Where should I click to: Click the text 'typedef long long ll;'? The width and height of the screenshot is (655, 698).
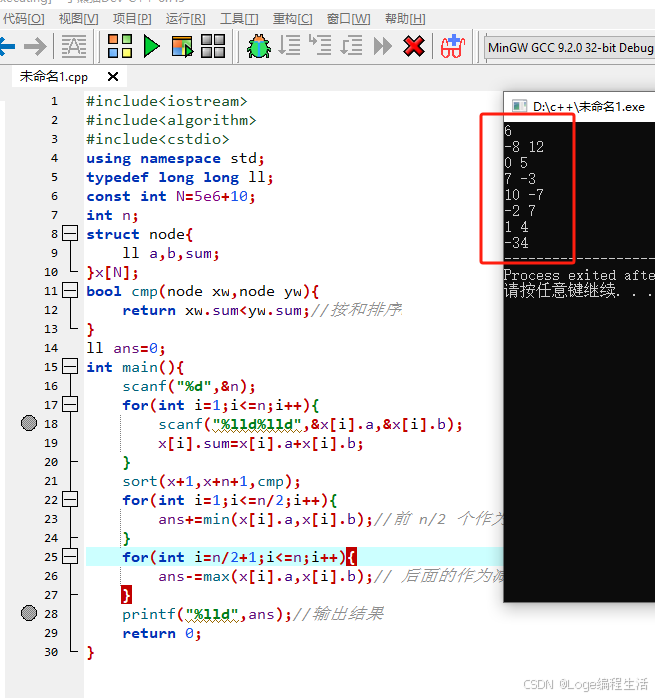[179, 177]
